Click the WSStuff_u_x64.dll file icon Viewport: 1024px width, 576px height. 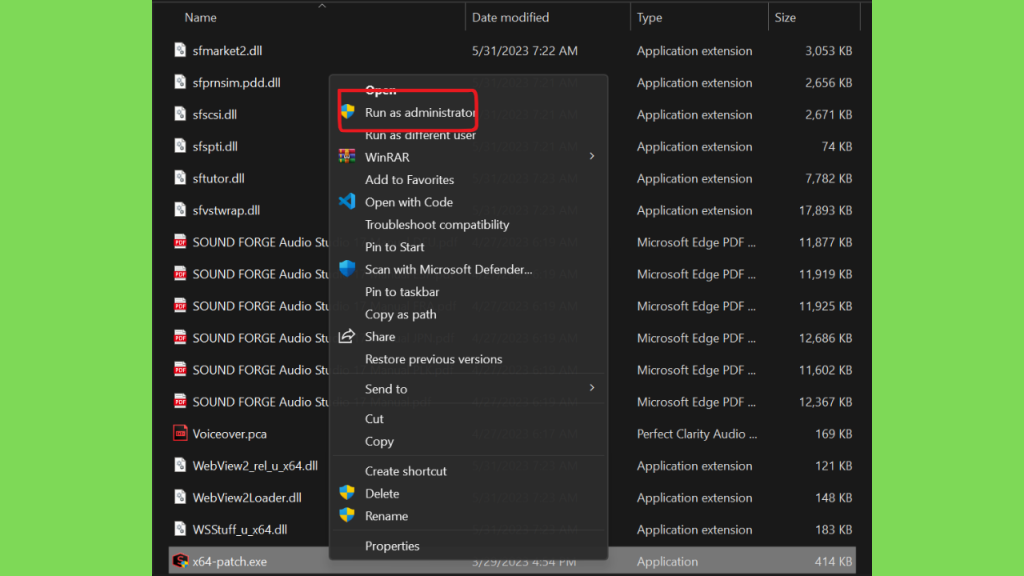click(x=180, y=530)
